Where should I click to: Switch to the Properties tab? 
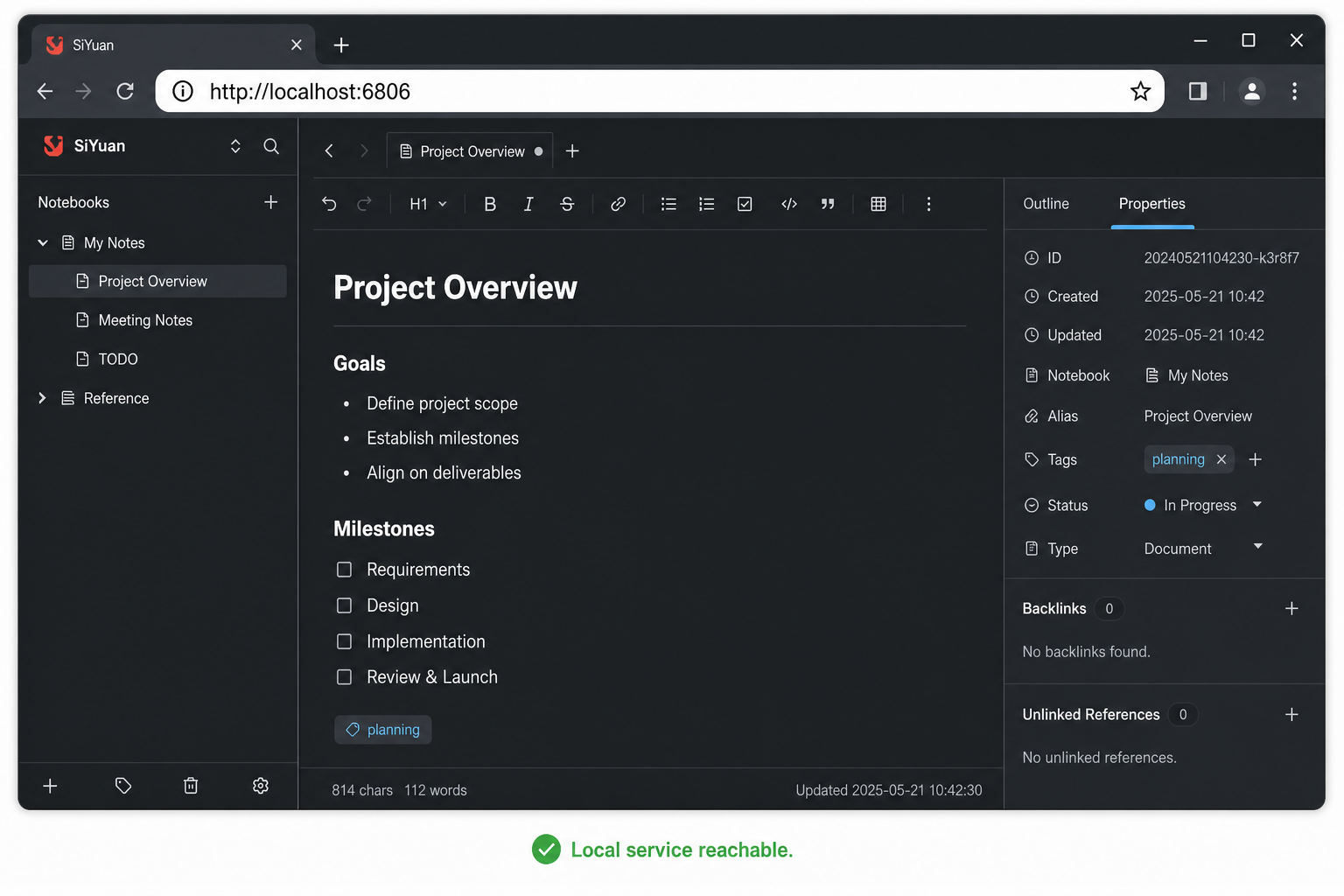(x=1151, y=203)
